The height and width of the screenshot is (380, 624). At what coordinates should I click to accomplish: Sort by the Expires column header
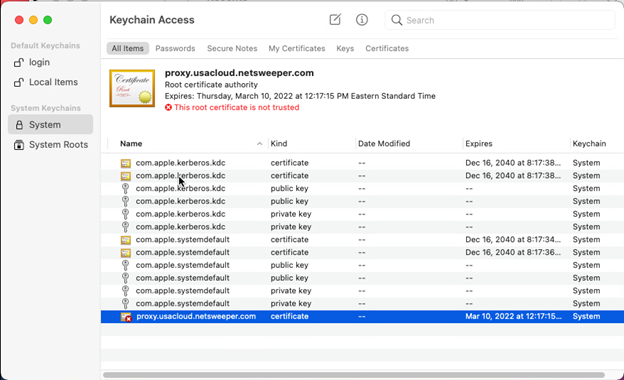tap(517, 144)
